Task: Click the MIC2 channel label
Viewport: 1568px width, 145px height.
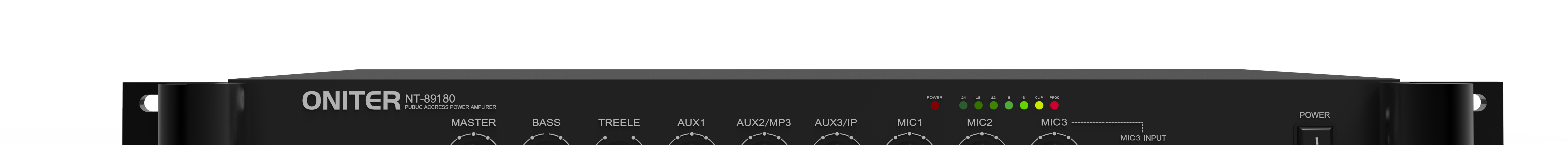Action: click(979, 123)
